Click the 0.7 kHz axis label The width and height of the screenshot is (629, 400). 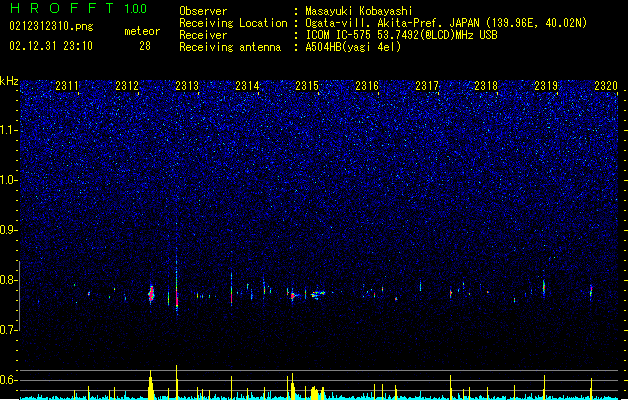8,330
